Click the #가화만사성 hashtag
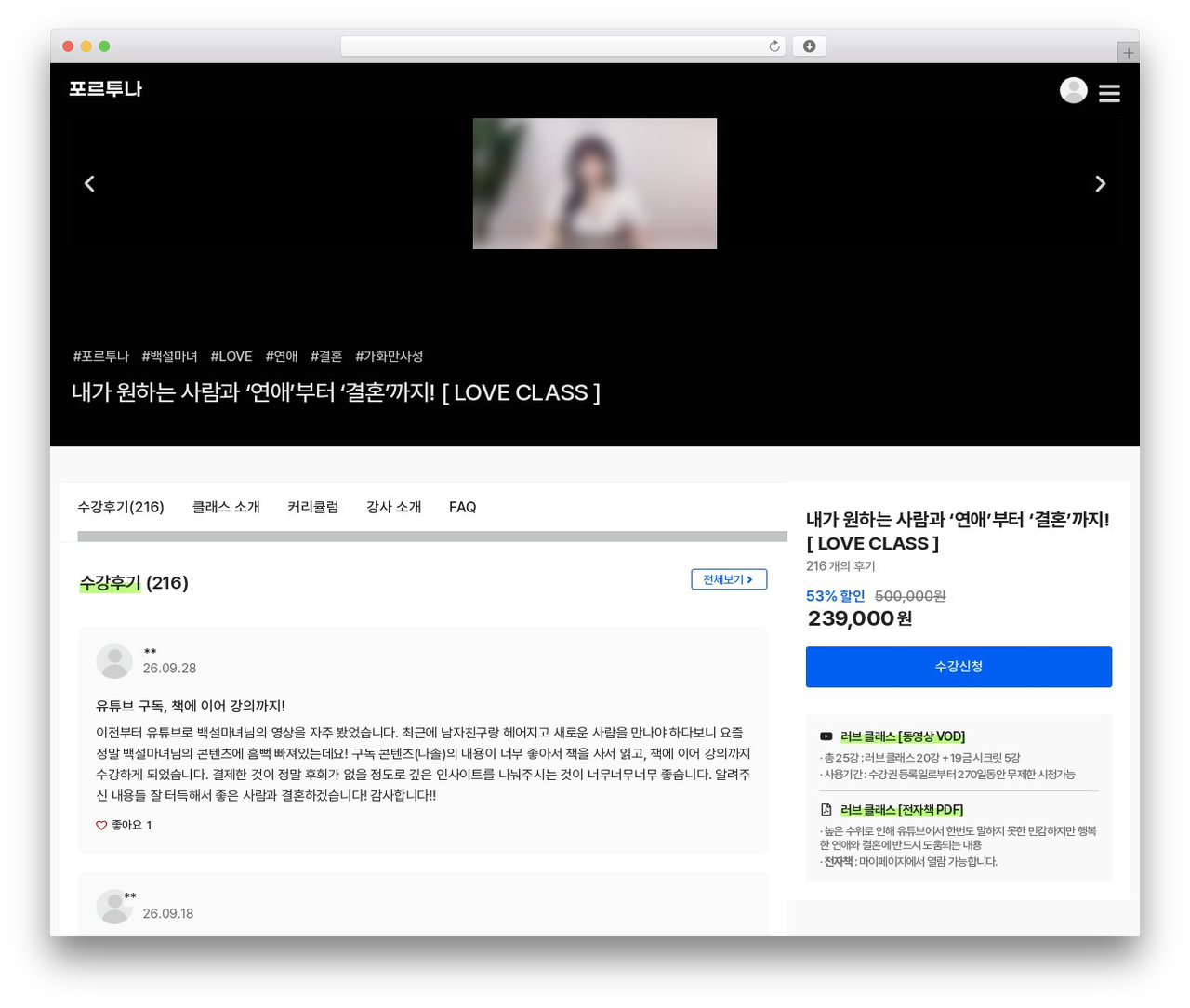The image size is (1190, 1008). [389, 356]
